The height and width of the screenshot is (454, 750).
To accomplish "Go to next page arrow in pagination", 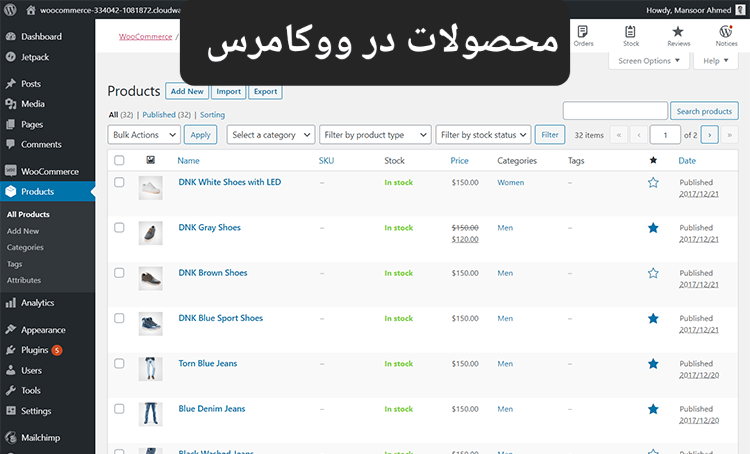I will pyautogui.click(x=709, y=135).
